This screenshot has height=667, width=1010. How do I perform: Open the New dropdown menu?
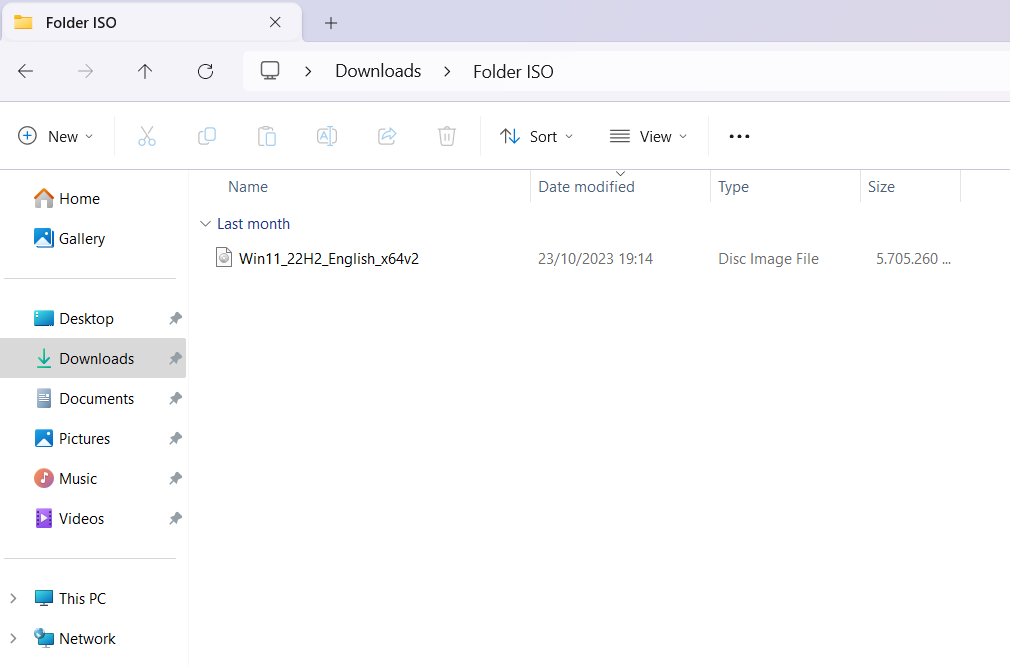[x=55, y=136]
